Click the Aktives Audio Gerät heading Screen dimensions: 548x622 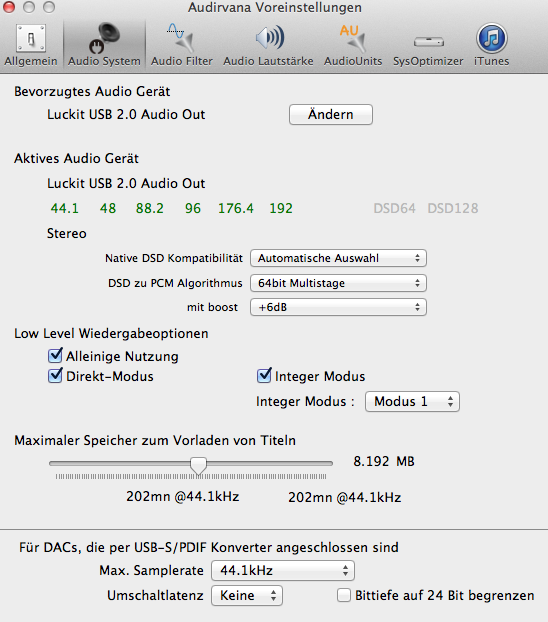point(77,159)
